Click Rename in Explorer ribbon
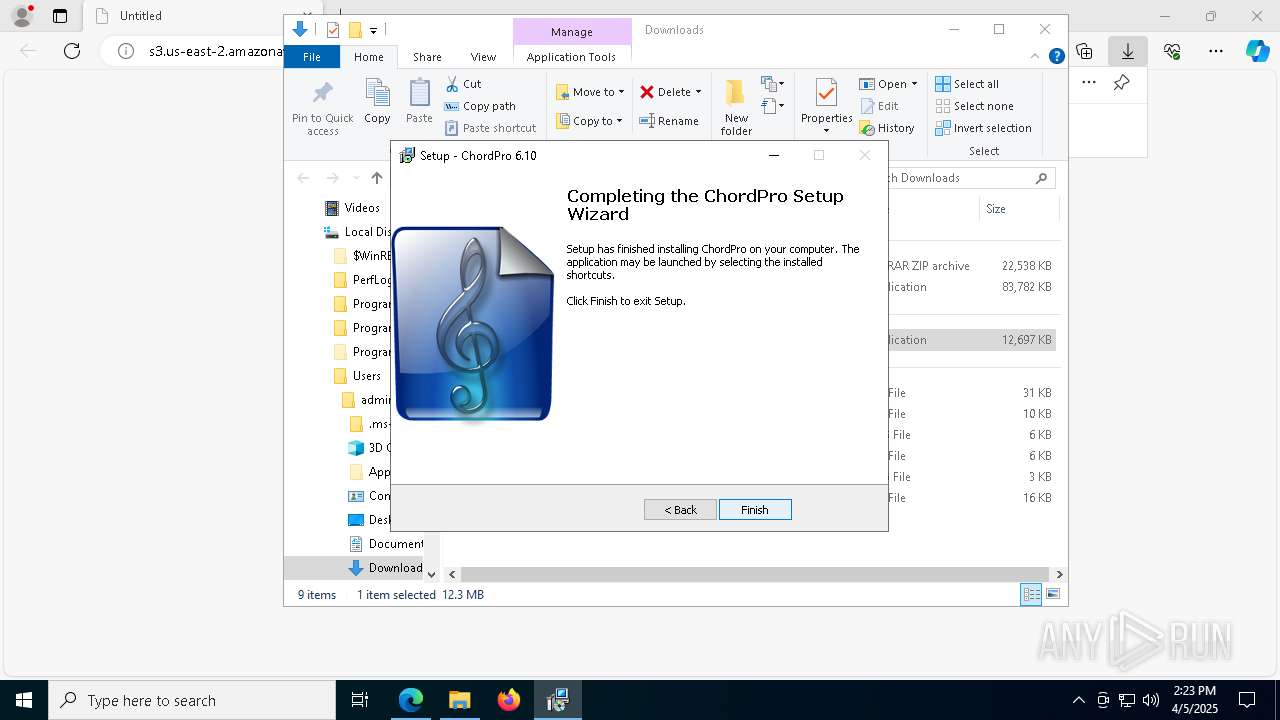The image size is (1280, 720). tap(669, 121)
